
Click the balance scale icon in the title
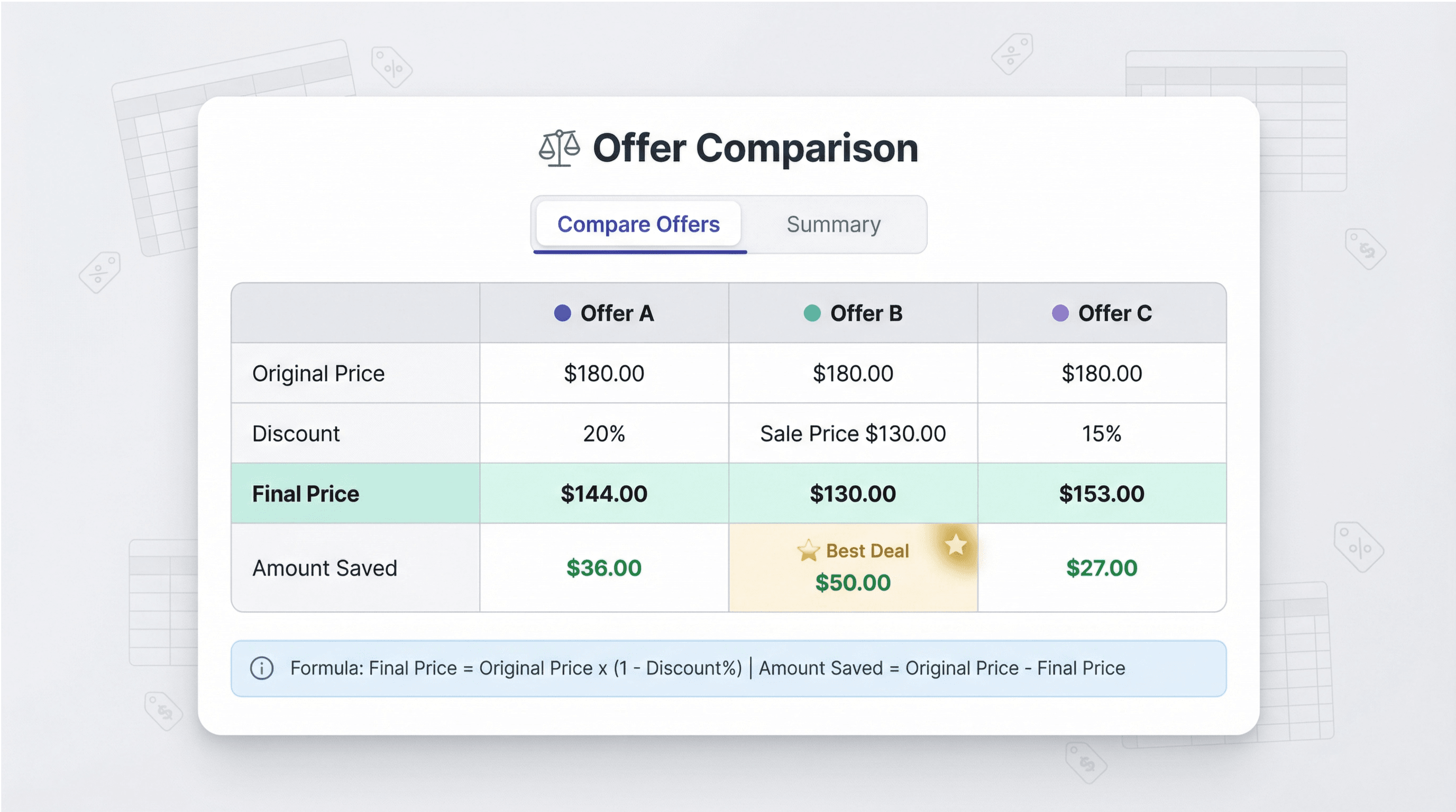click(x=560, y=148)
